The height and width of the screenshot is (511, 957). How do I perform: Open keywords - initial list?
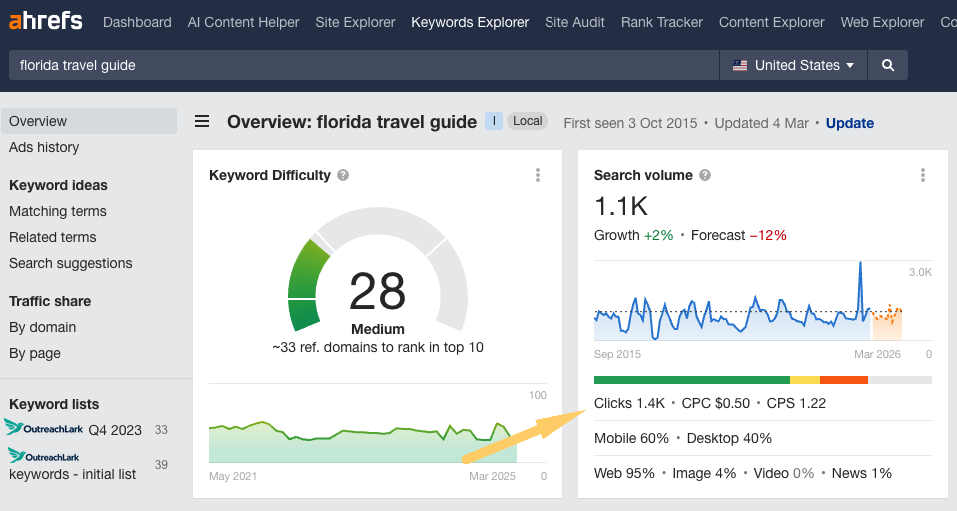(73, 474)
